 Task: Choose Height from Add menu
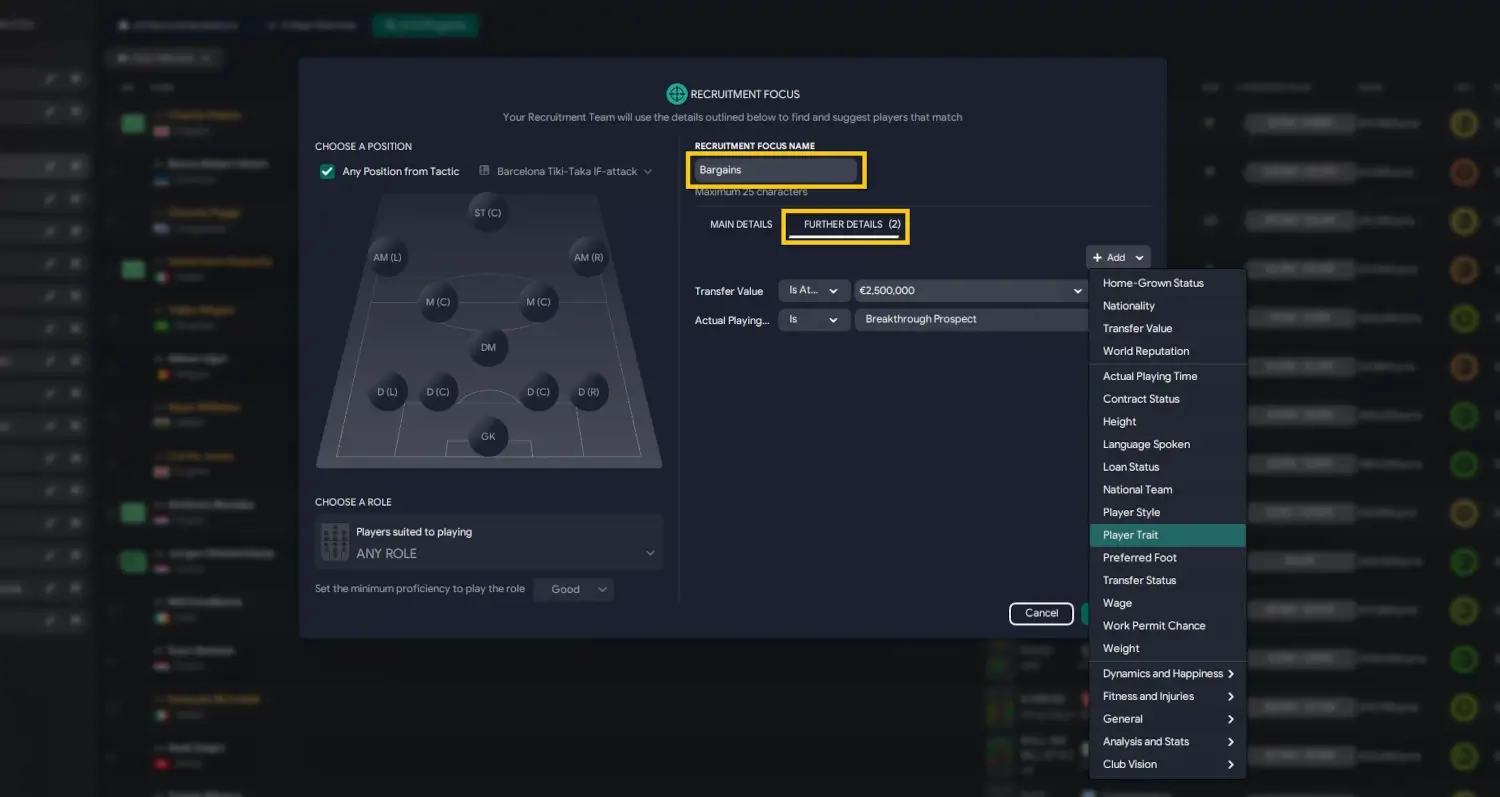click(1167, 422)
